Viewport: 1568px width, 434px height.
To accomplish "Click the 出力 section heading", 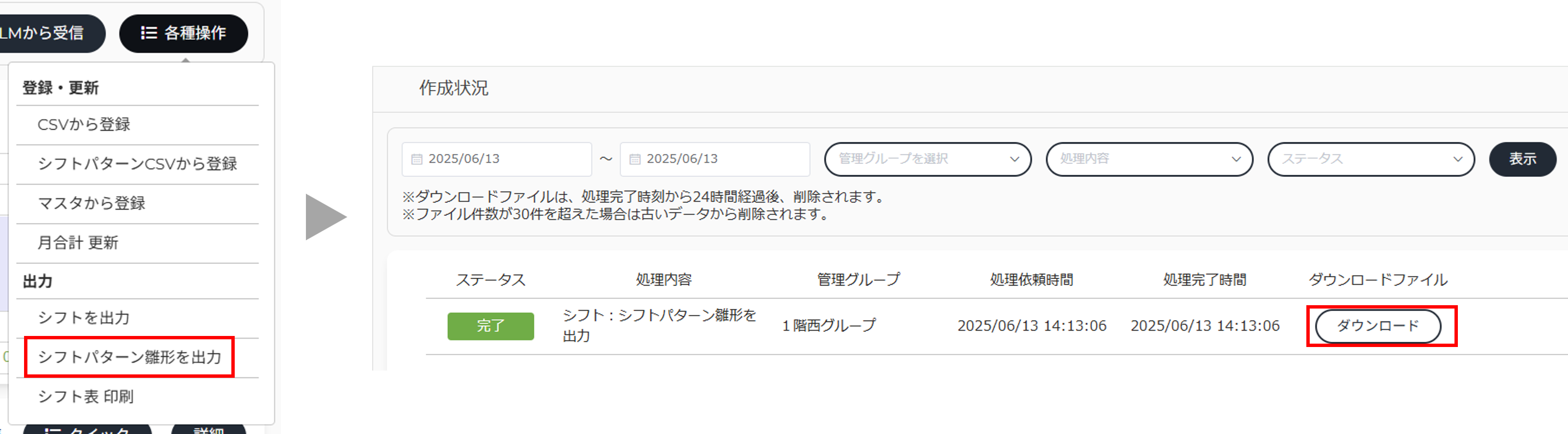I will pos(38,282).
